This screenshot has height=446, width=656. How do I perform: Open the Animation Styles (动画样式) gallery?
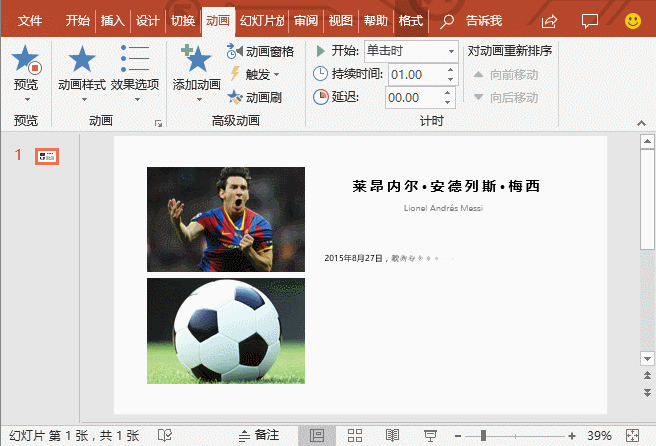coord(81,62)
